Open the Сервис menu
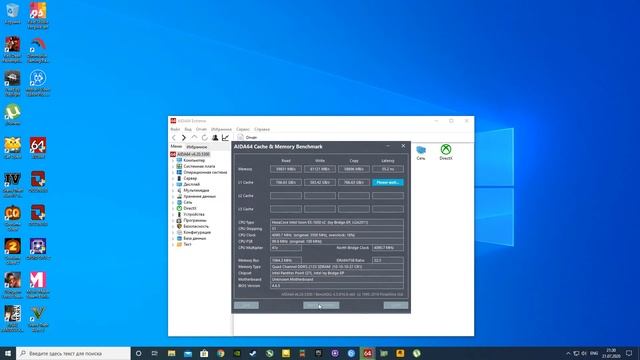 (x=242, y=129)
